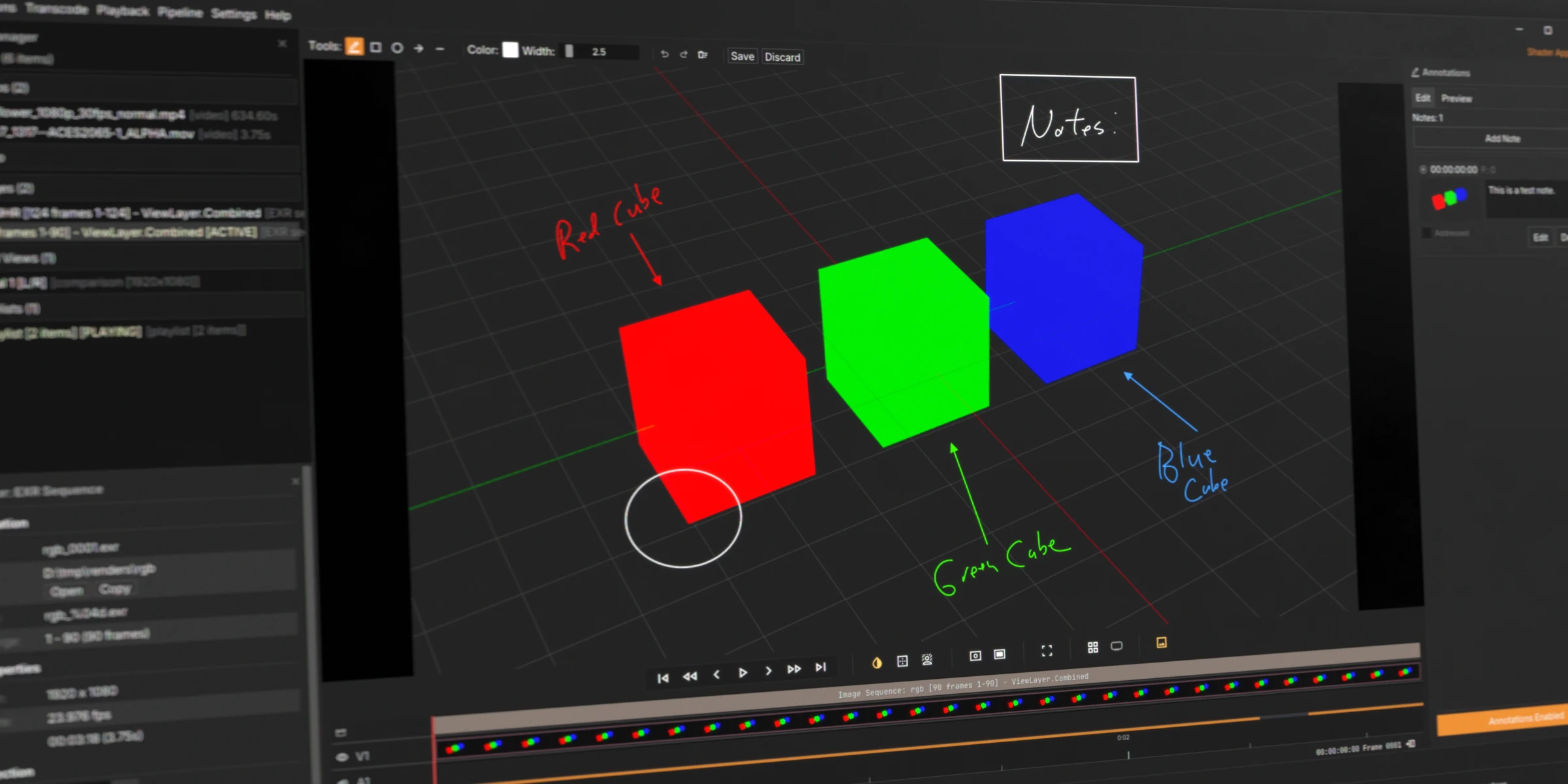The width and height of the screenshot is (1568, 784).
Task: Open the white annotation color swatch
Action: coord(510,50)
